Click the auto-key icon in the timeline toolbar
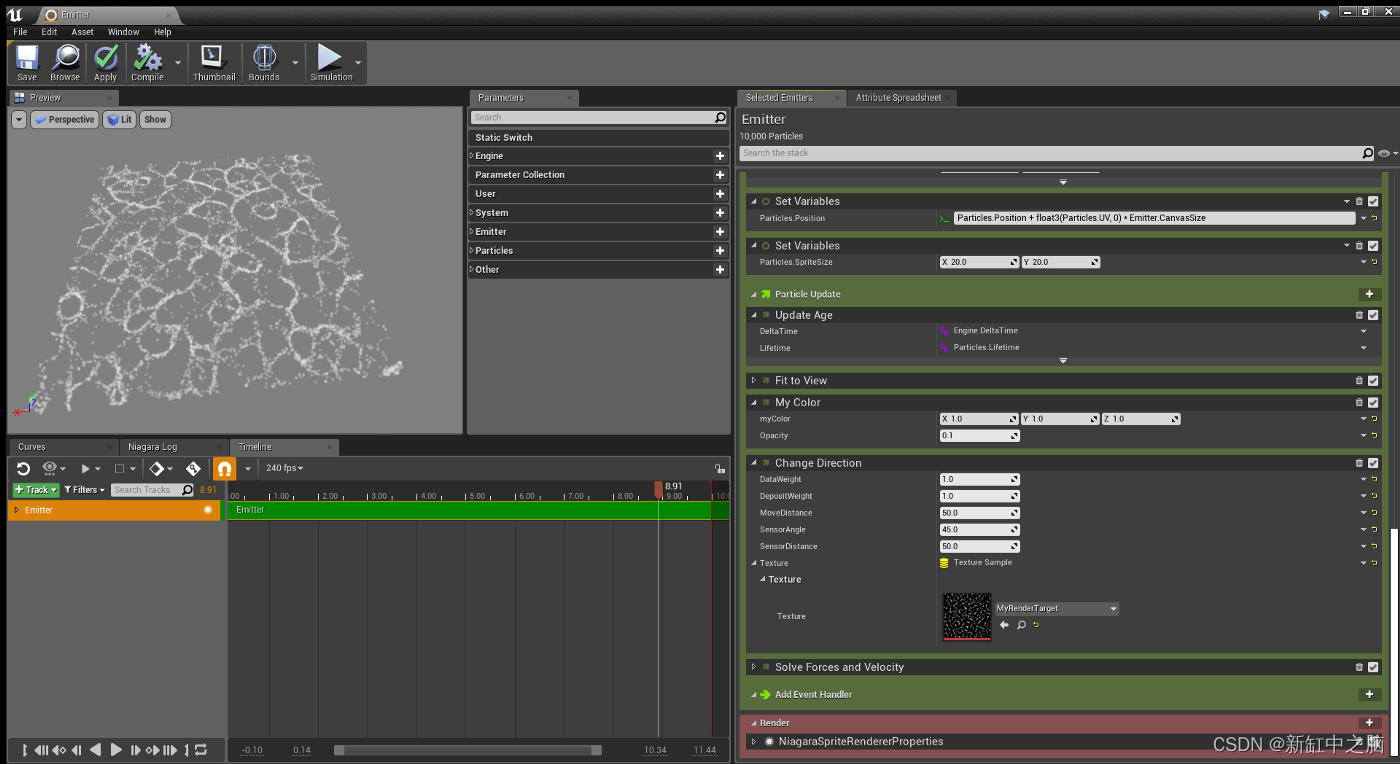Image resolution: width=1400 pixels, height=764 pixels. coord(193,468)
